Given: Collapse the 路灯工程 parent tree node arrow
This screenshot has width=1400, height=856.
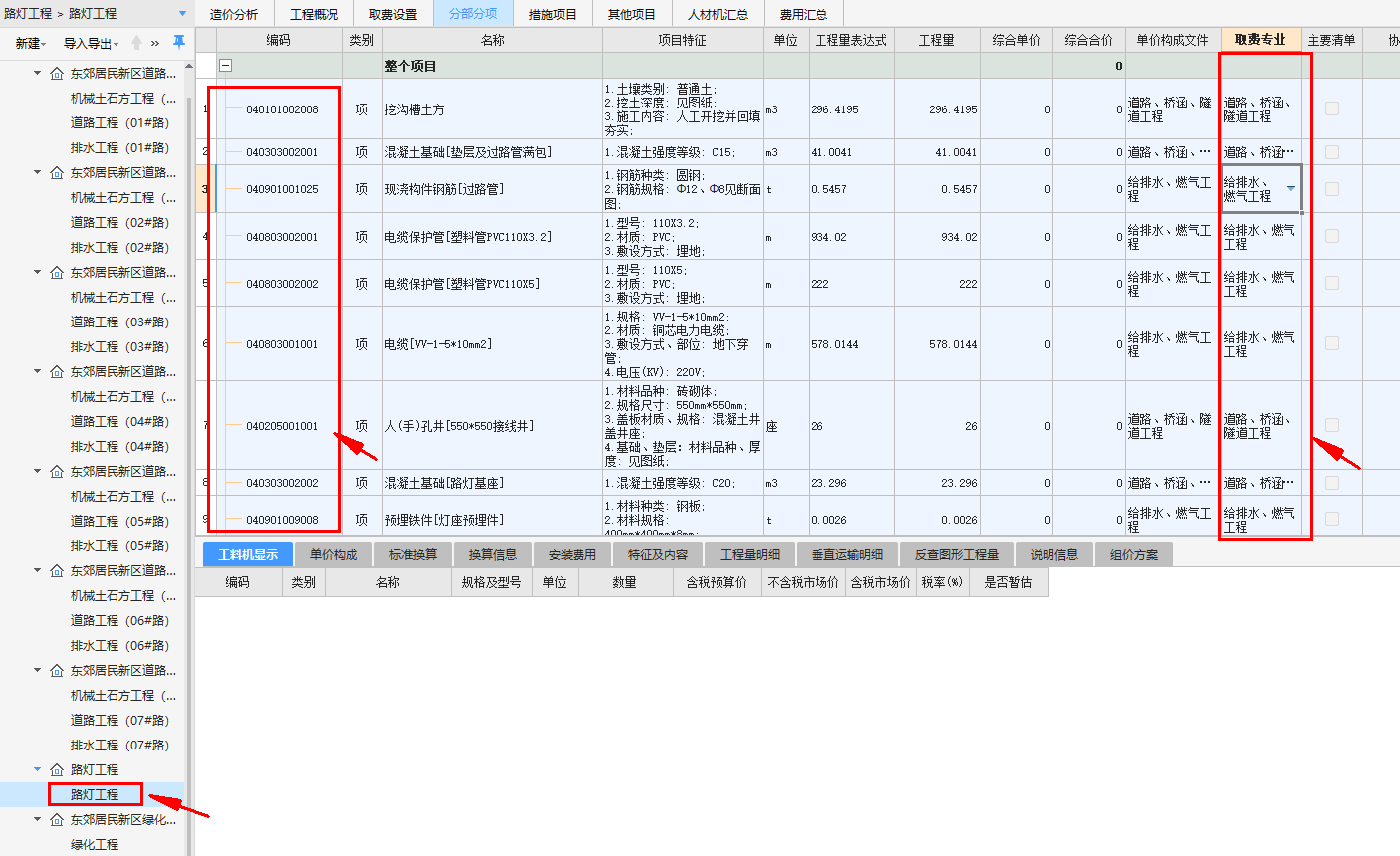Looking at the screenshot, I should (x=38, y=769).
